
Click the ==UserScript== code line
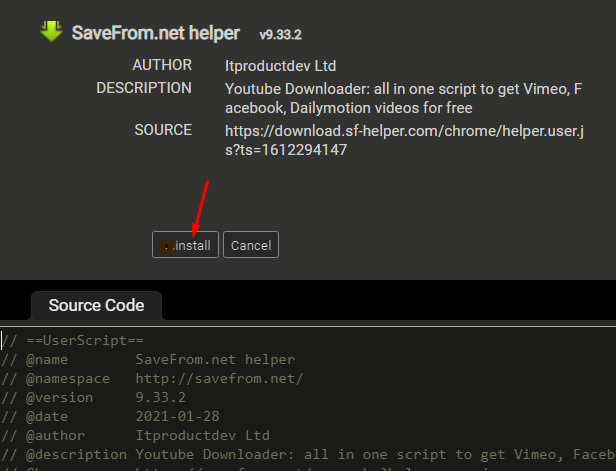click(73, 340)
